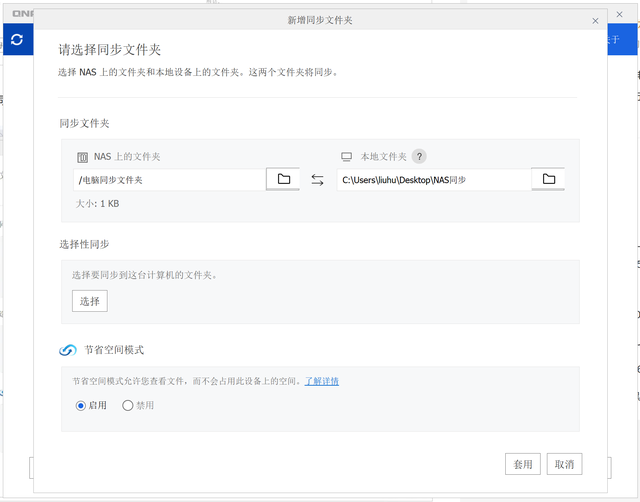The width and height of the screenshot is (640, 502).
Task: Browse for the local folder
Action: coord(548,179)
